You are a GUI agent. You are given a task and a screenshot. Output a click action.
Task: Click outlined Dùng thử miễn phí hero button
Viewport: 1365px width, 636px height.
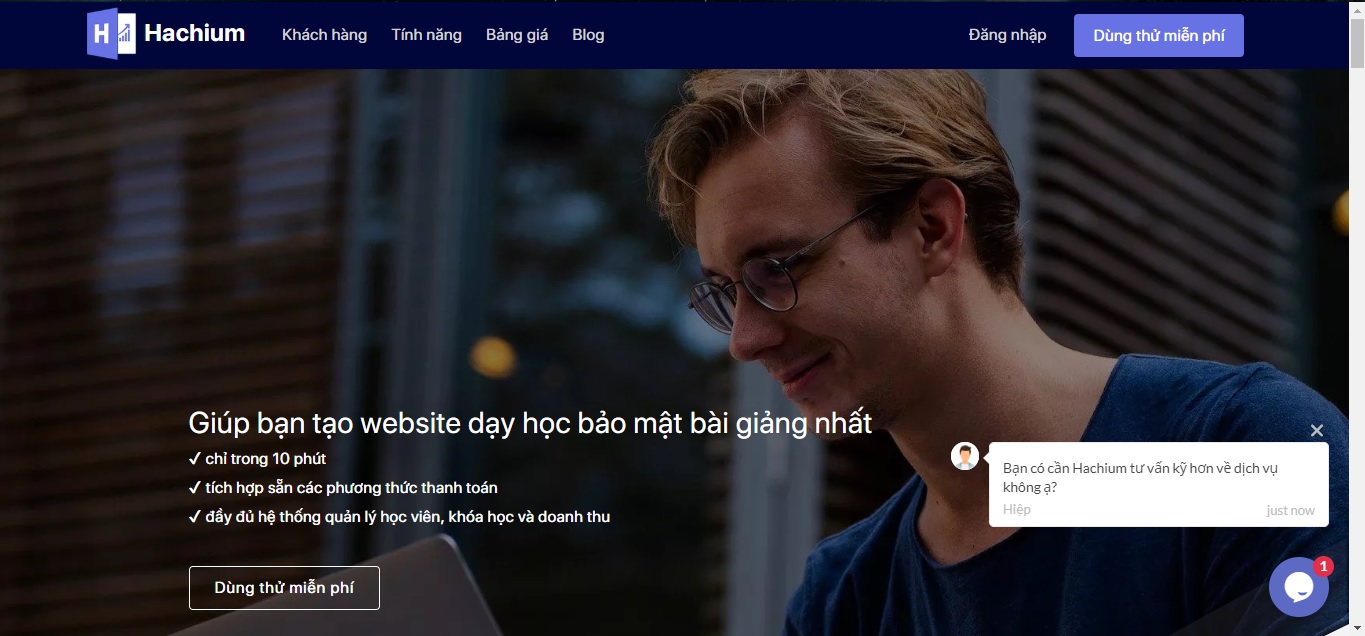click(284, 588)
